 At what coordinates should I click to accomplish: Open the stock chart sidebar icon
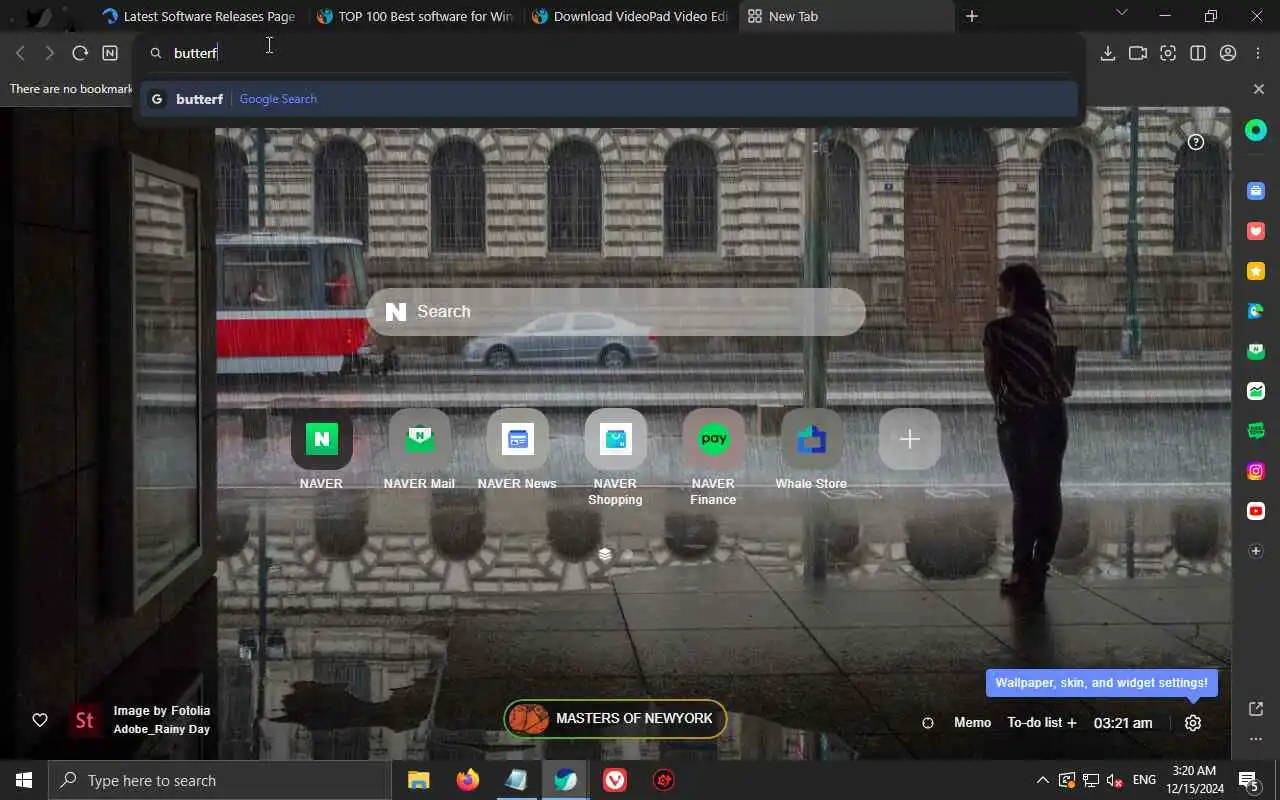tap(1256, 391)
